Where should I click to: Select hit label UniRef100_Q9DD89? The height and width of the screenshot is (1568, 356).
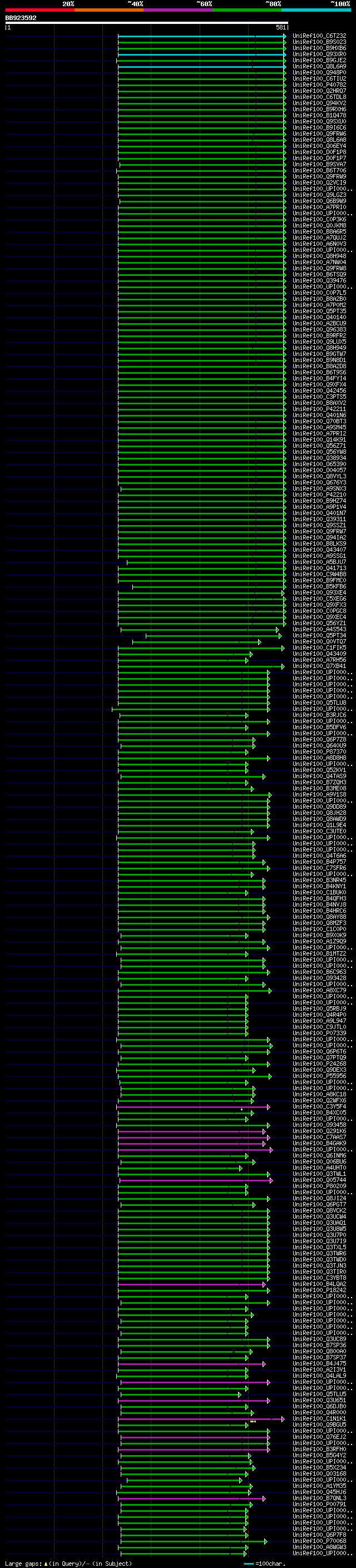coord(319,807)
